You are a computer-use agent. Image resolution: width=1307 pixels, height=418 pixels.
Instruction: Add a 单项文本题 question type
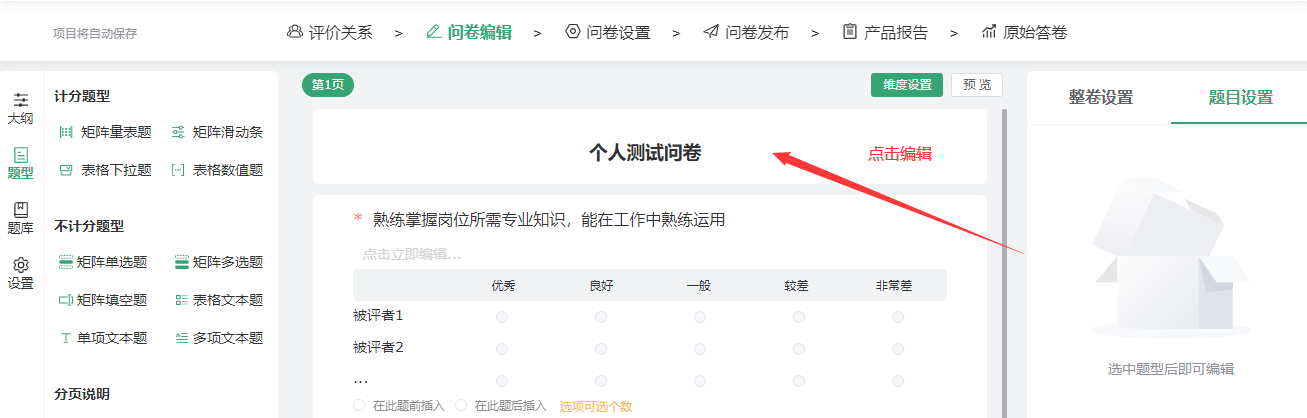point(103,338)
